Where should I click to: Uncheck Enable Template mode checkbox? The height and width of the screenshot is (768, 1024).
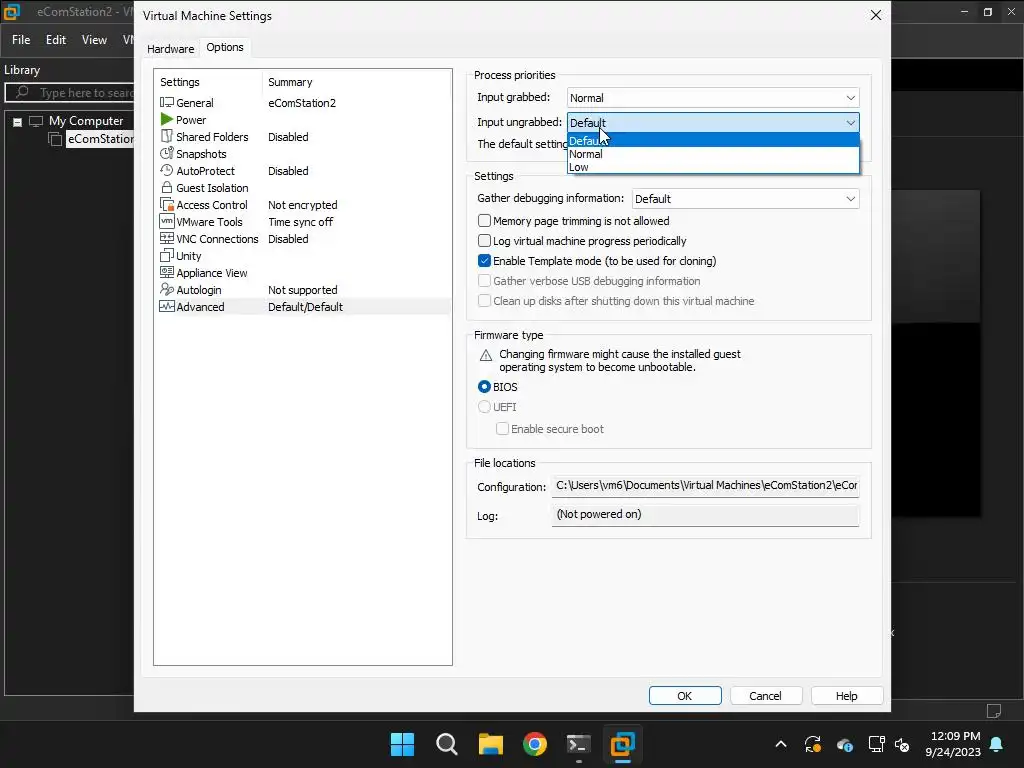[x=485, y=261]
